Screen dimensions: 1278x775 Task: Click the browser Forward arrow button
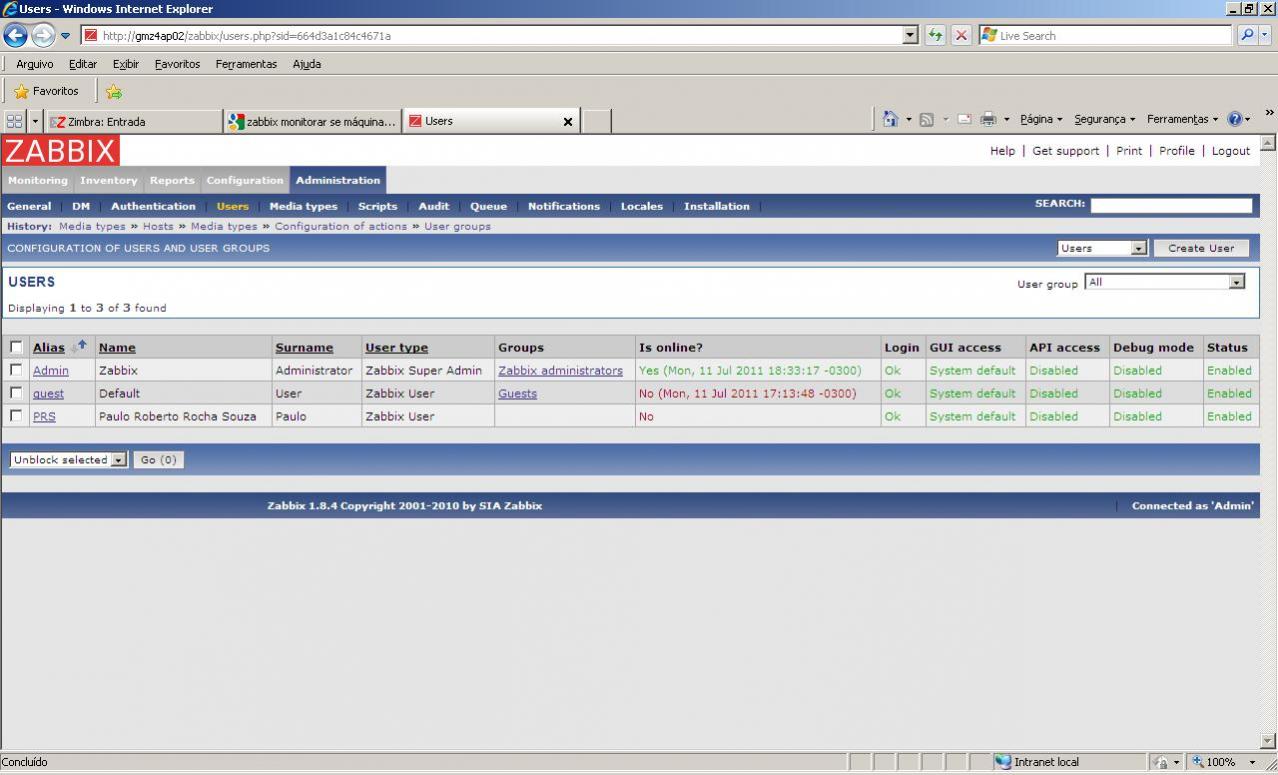pos(42,35)
